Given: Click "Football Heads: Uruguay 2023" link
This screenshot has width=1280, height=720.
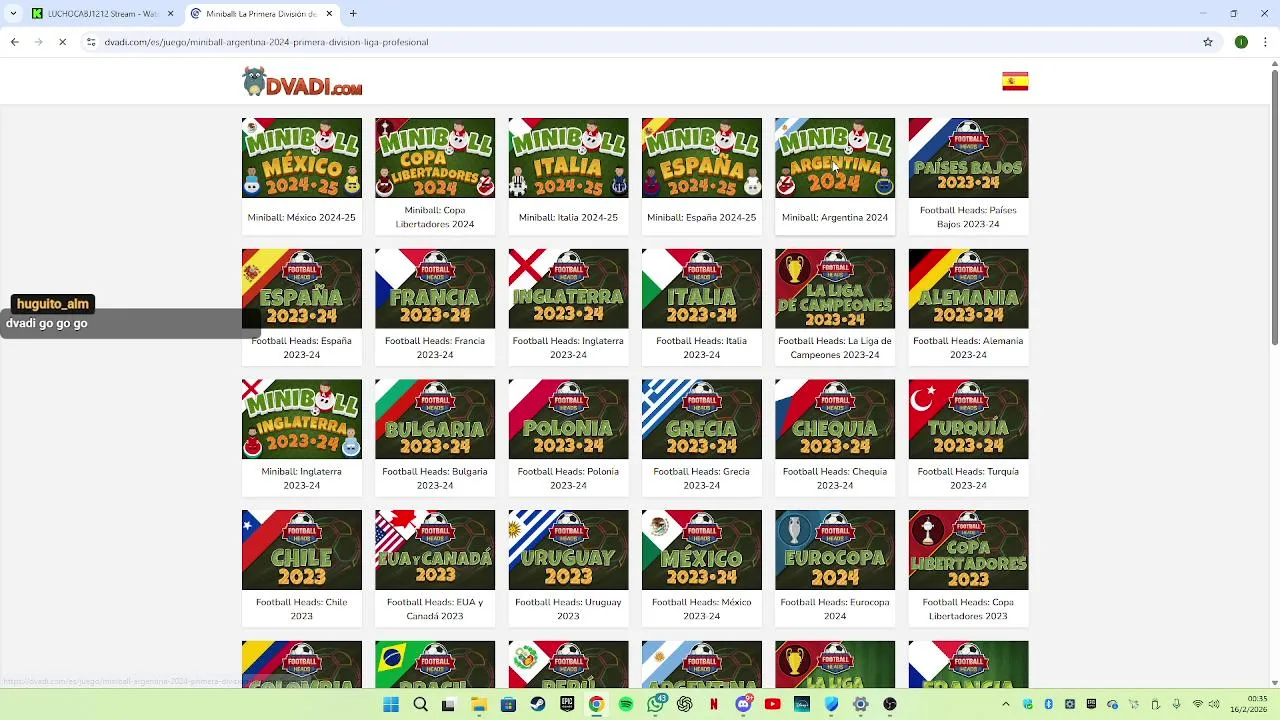Looking at the screenshot, I should pyautogui.click(x=568, y=609).
